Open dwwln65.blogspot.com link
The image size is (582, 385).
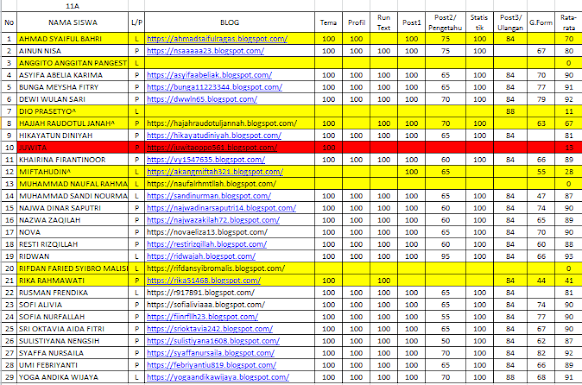point(202,99)
